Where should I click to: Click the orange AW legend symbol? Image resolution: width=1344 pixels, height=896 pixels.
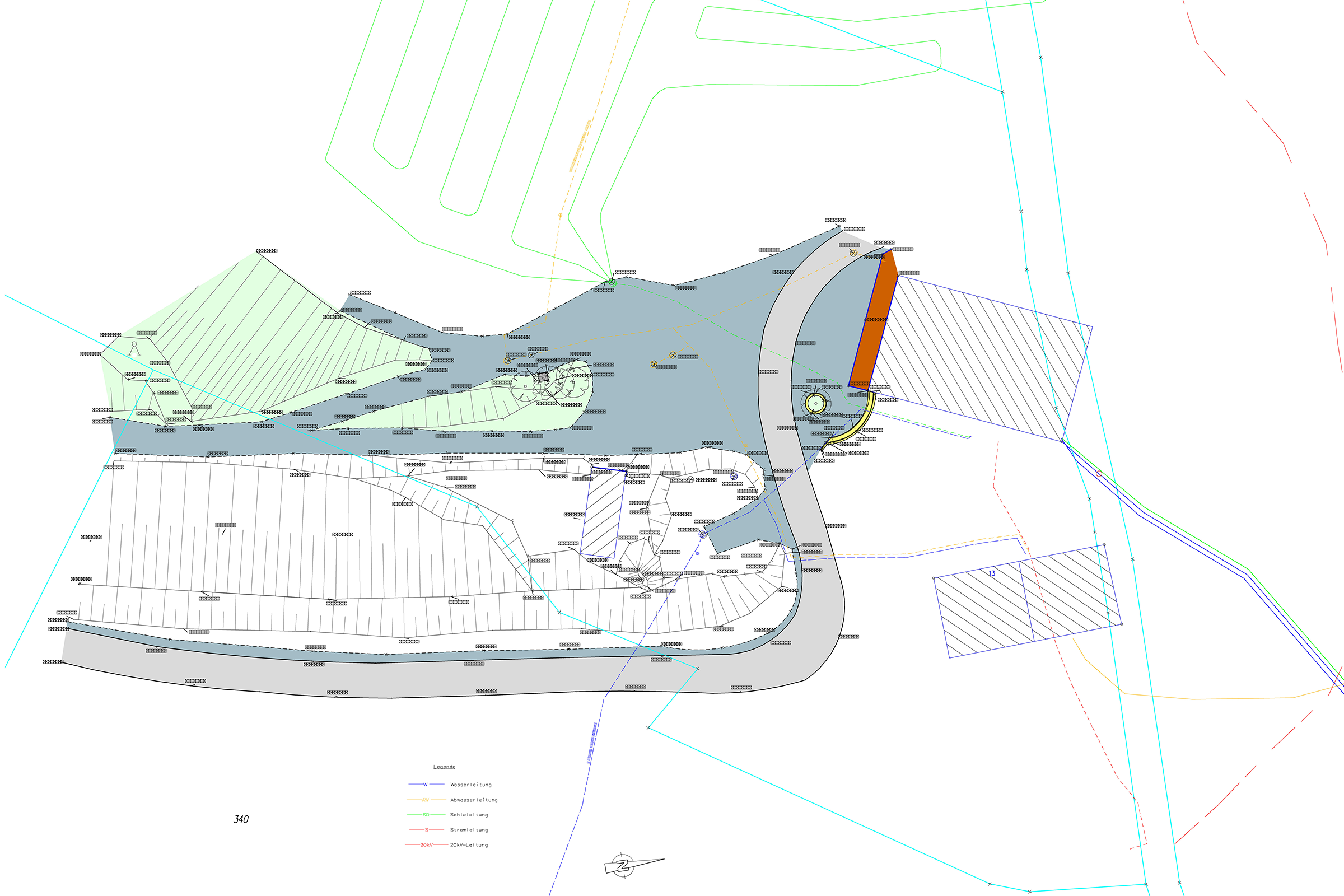[x=425, y=800]
